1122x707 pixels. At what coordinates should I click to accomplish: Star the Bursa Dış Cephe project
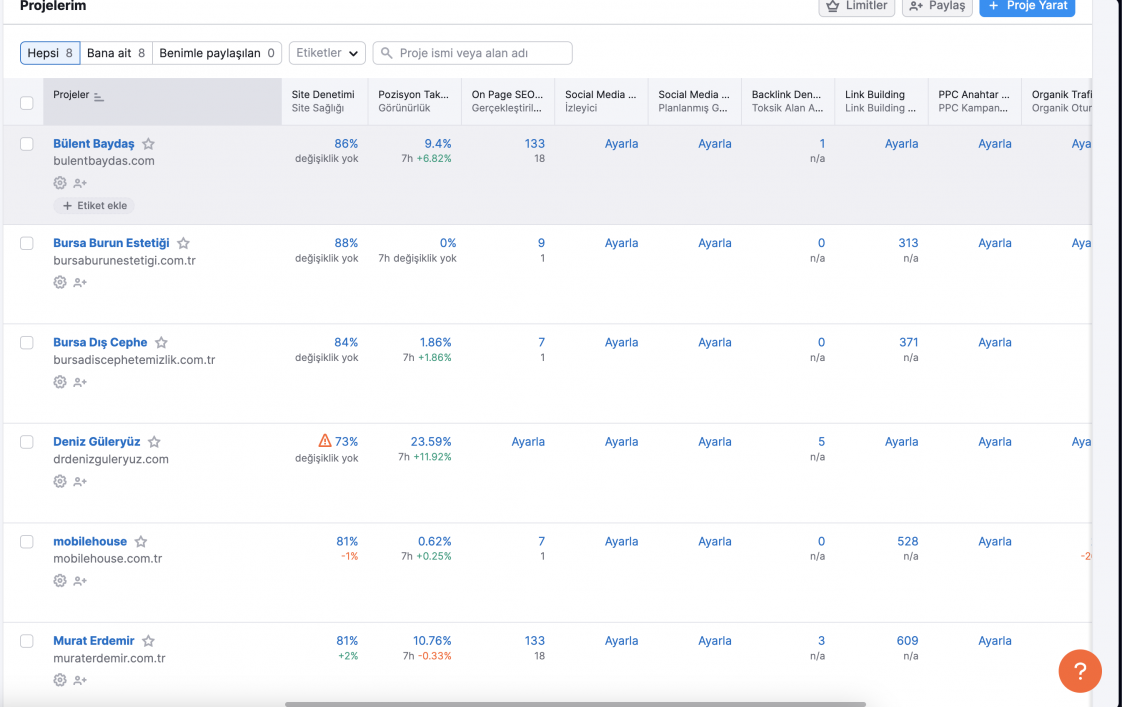click(161, 343)
